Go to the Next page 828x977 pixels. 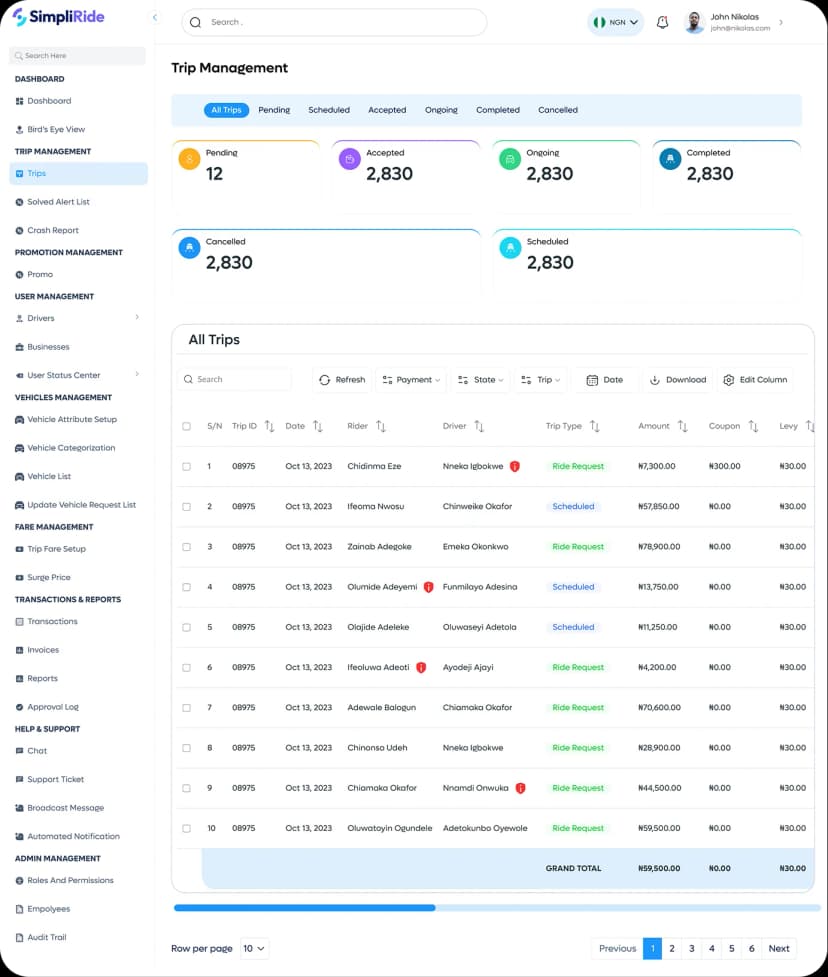point(779,948)
